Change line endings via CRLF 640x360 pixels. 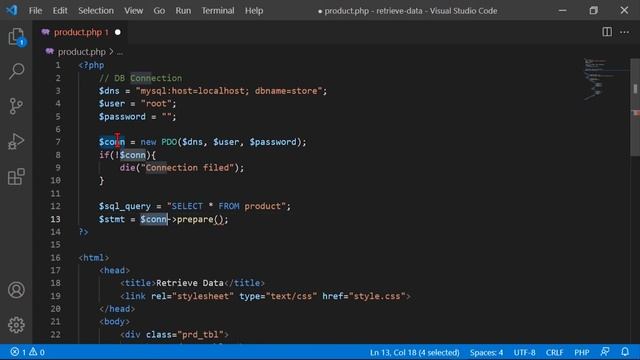click(554, 352)
